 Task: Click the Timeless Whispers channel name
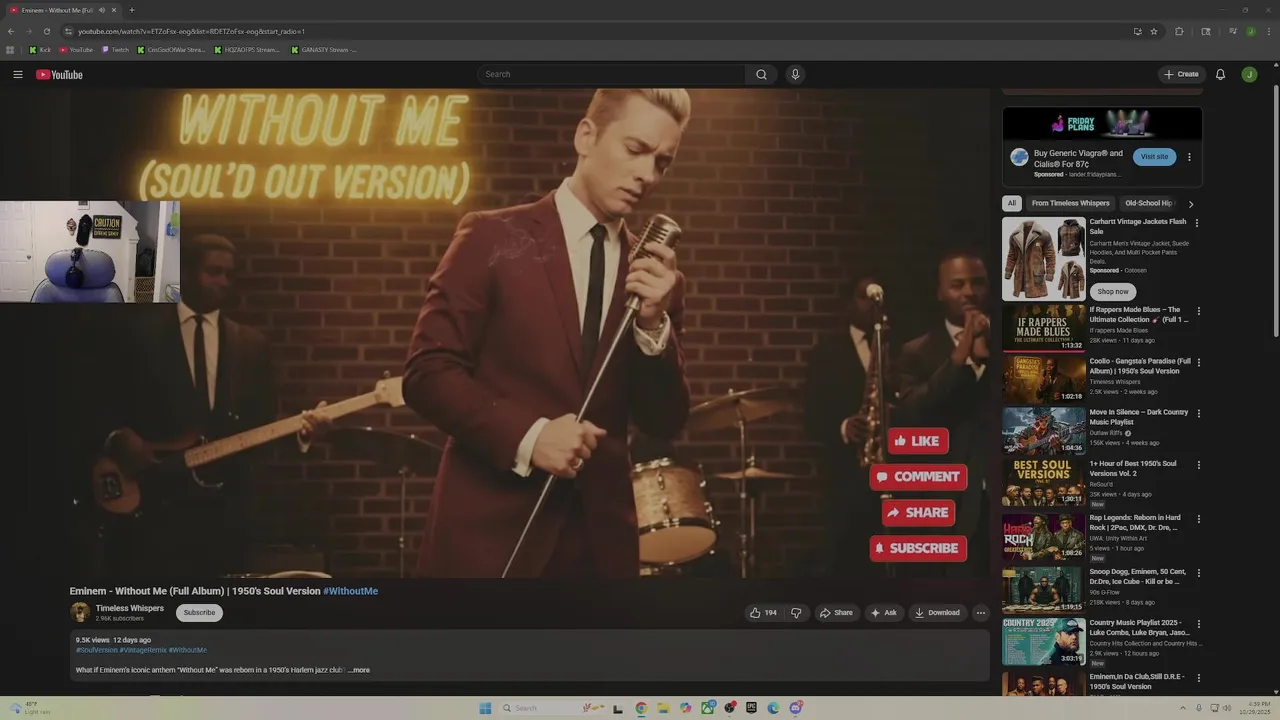click(x=129, y=608)
